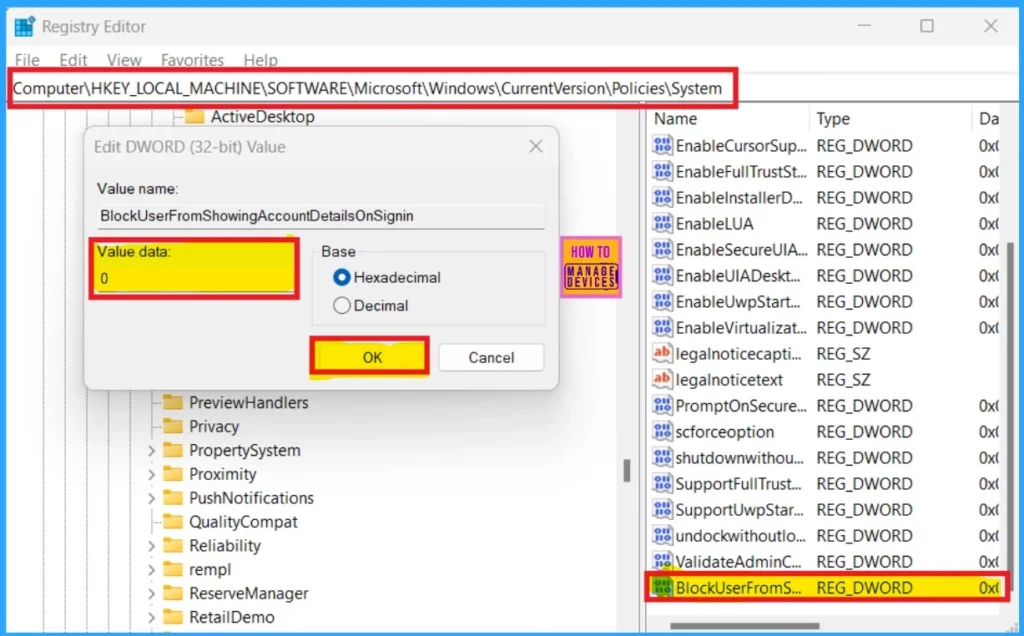Select the ReserveManager tree key
The image size is (1024, 636).
[x=249, y=594]
